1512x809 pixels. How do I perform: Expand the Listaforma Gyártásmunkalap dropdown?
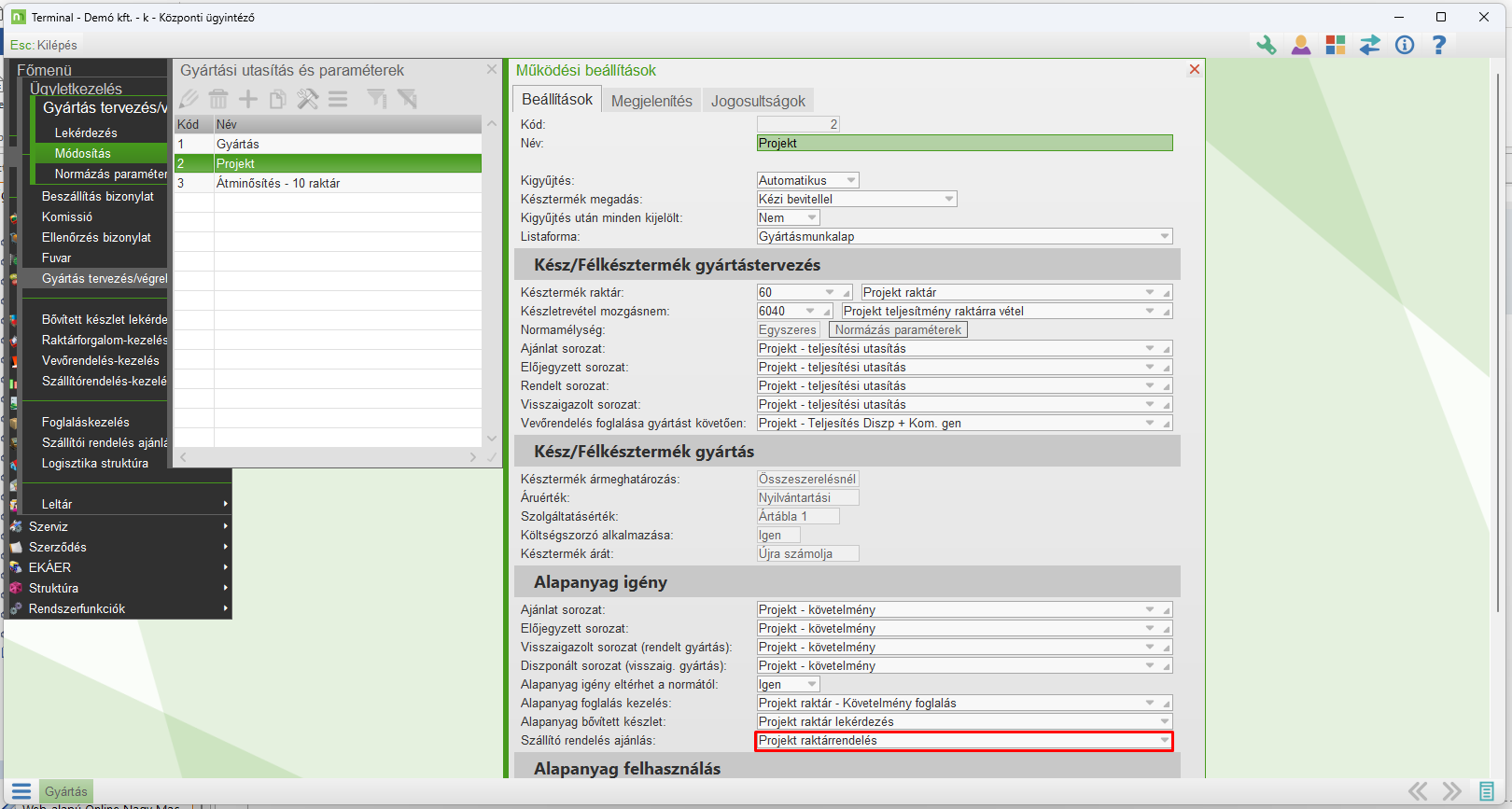click(x=964, y=236)
